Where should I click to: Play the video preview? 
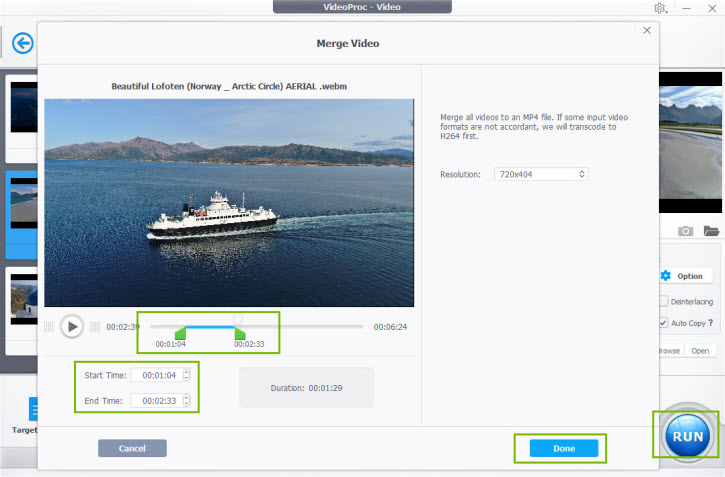72,327
